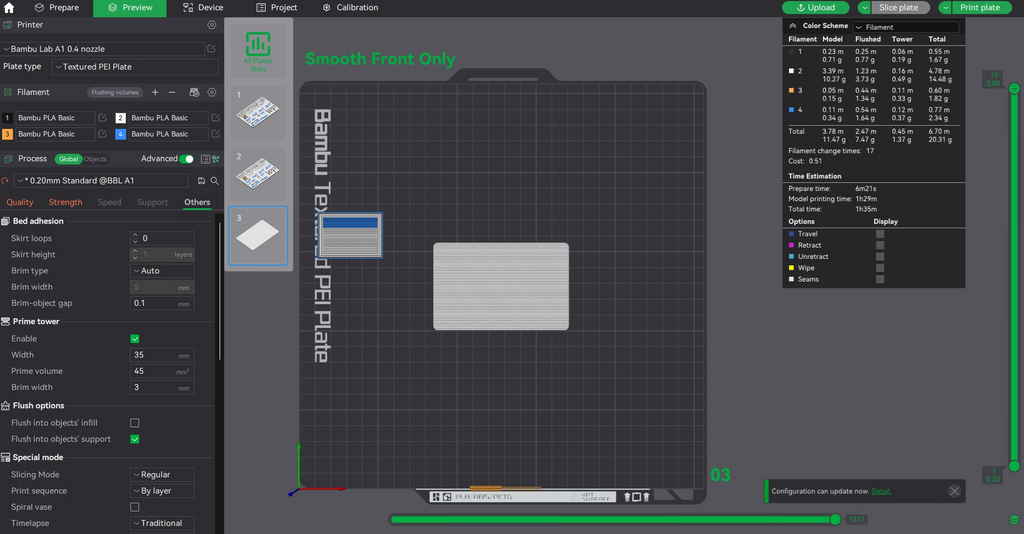Viewport: 1024px width, 534px height.
Task: Open the home screen icon
Action: click(8, 8)
